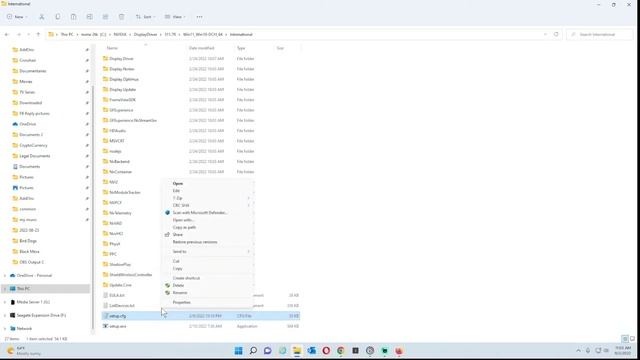
Task: Open Outlook from the taskbar
Action: 311,351
